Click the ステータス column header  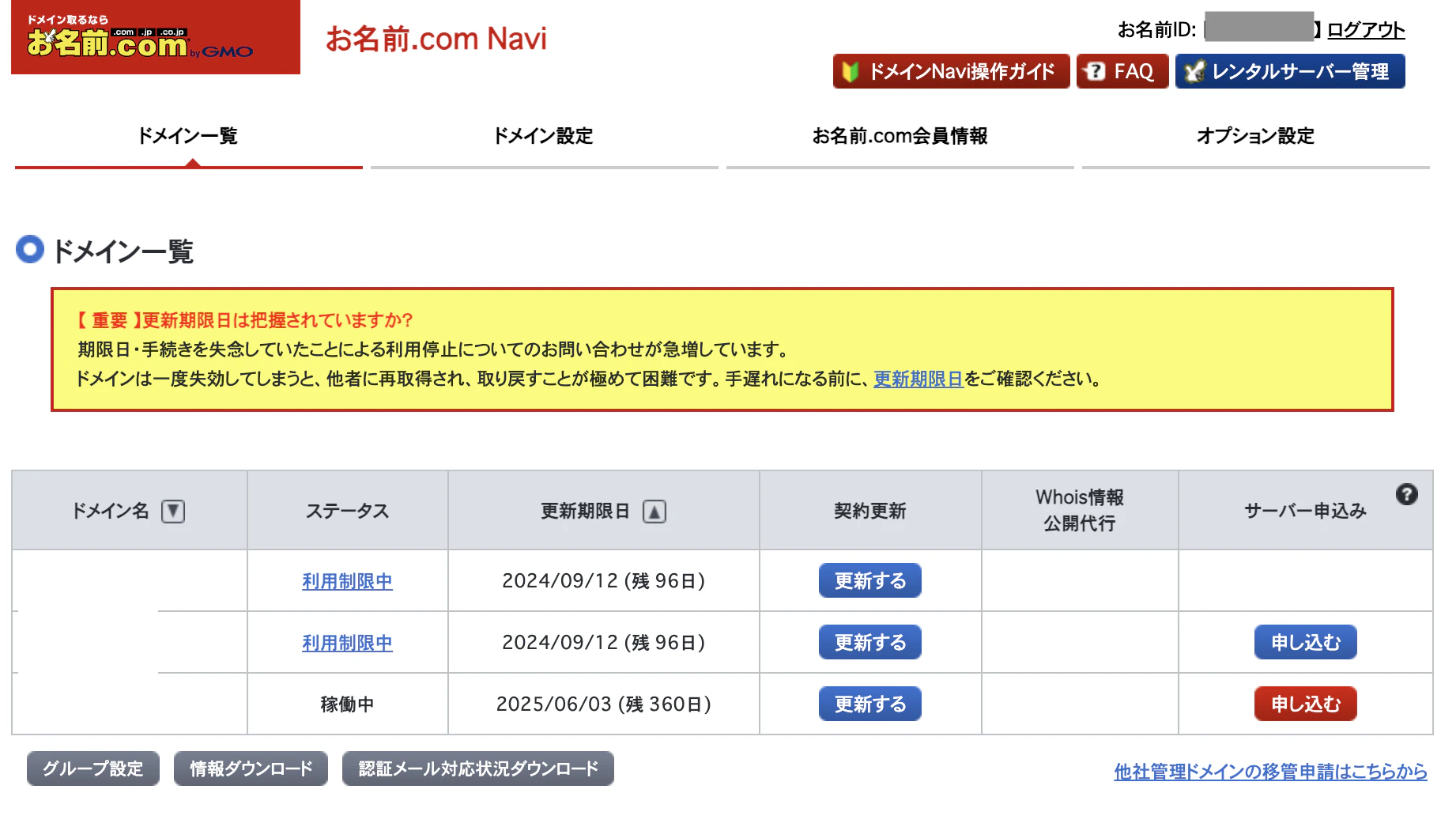pos(347,511)
